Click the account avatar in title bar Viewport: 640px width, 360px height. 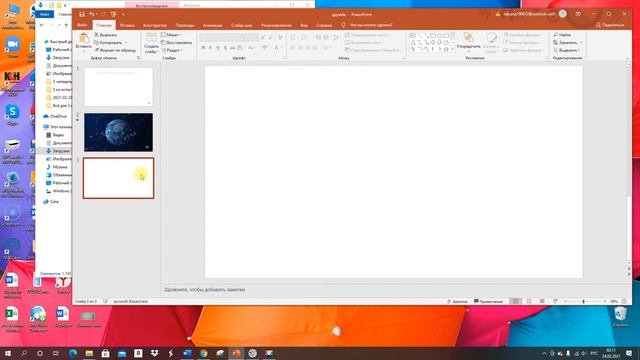[x=562, y=14]
